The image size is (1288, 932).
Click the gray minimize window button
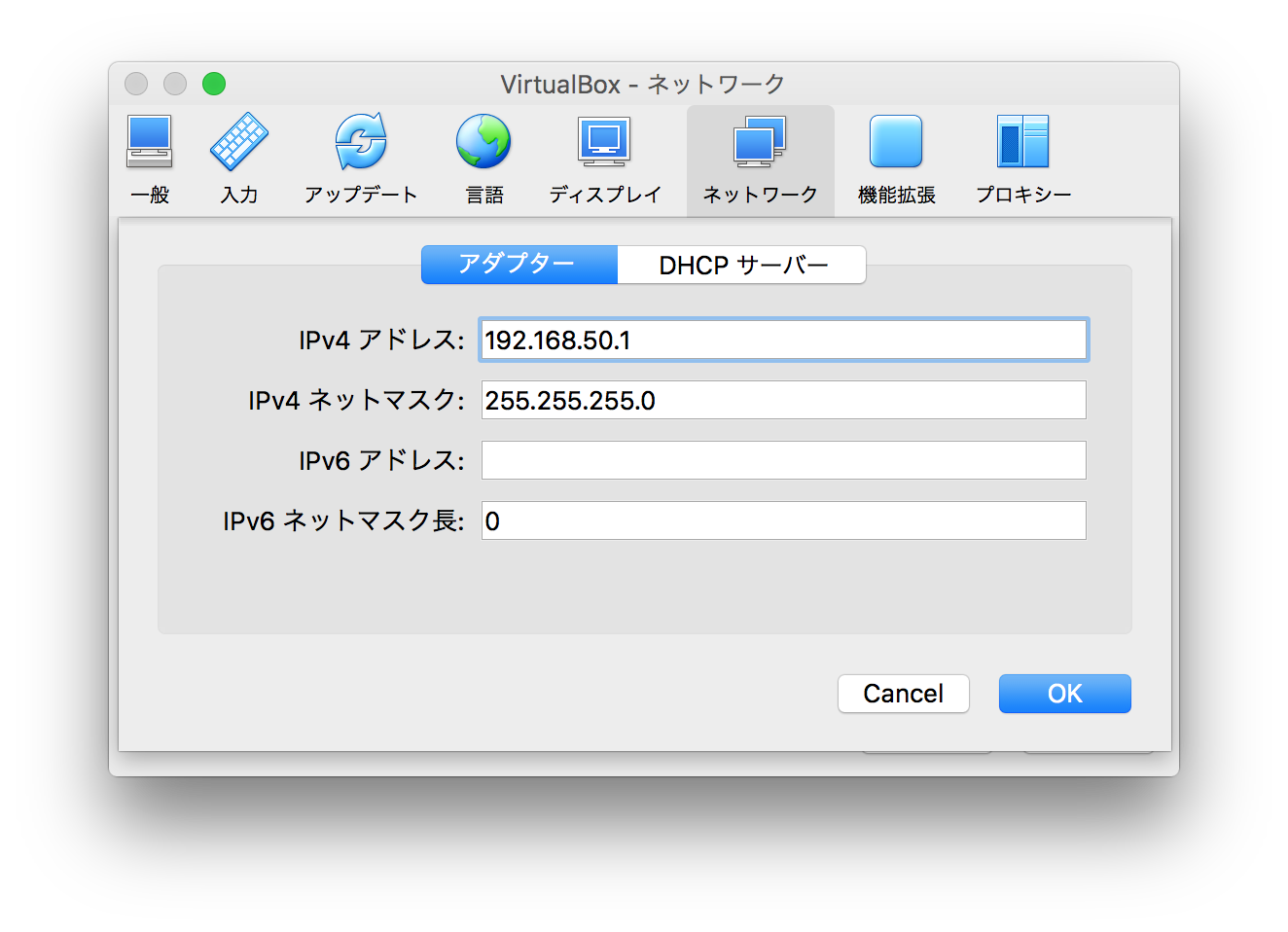175,84
